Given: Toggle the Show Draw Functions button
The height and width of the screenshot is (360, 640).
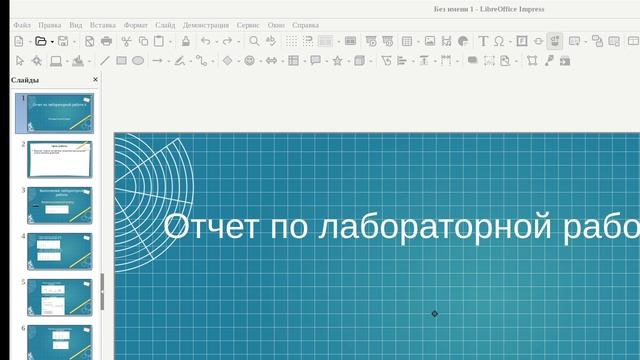Looking at the screenshot, I should (555, 41).
